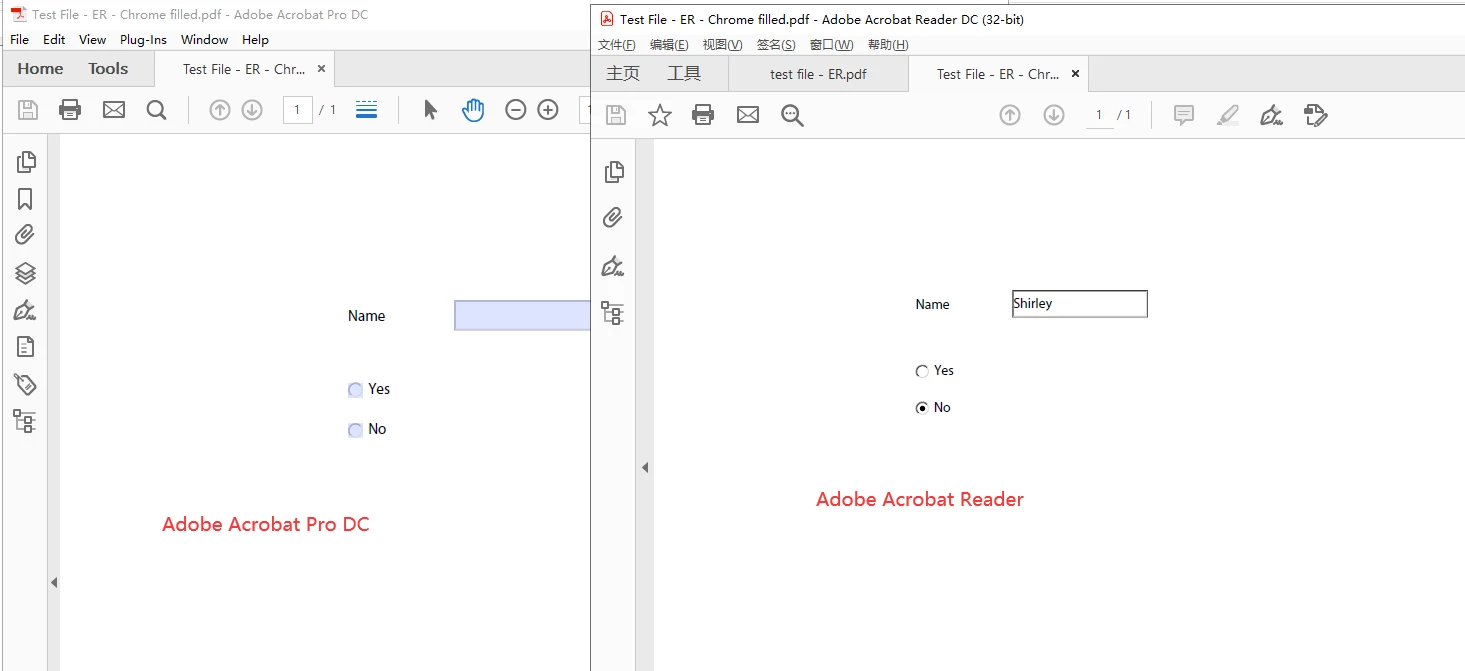Zoom out with minus icon in Acrobat Pro
The height and width of the screenshot is (671, 1465).
click(516, 110)
